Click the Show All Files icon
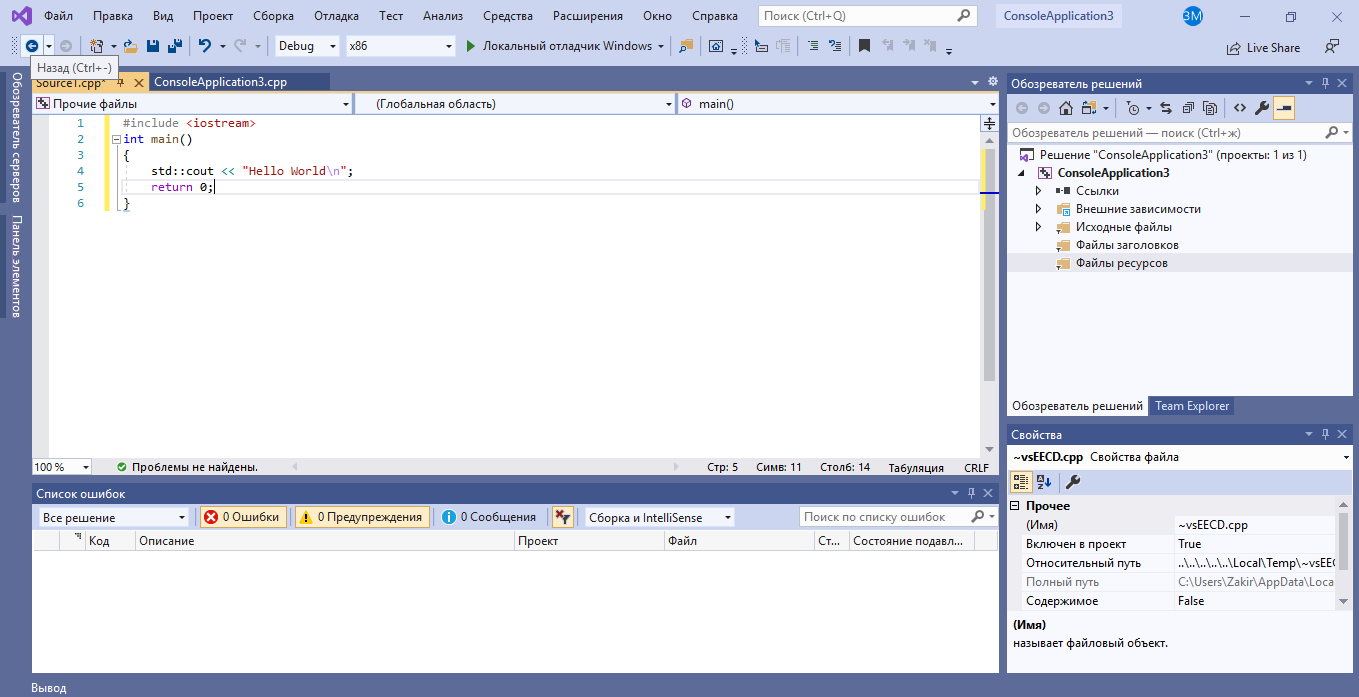 tap(1210, 108)
